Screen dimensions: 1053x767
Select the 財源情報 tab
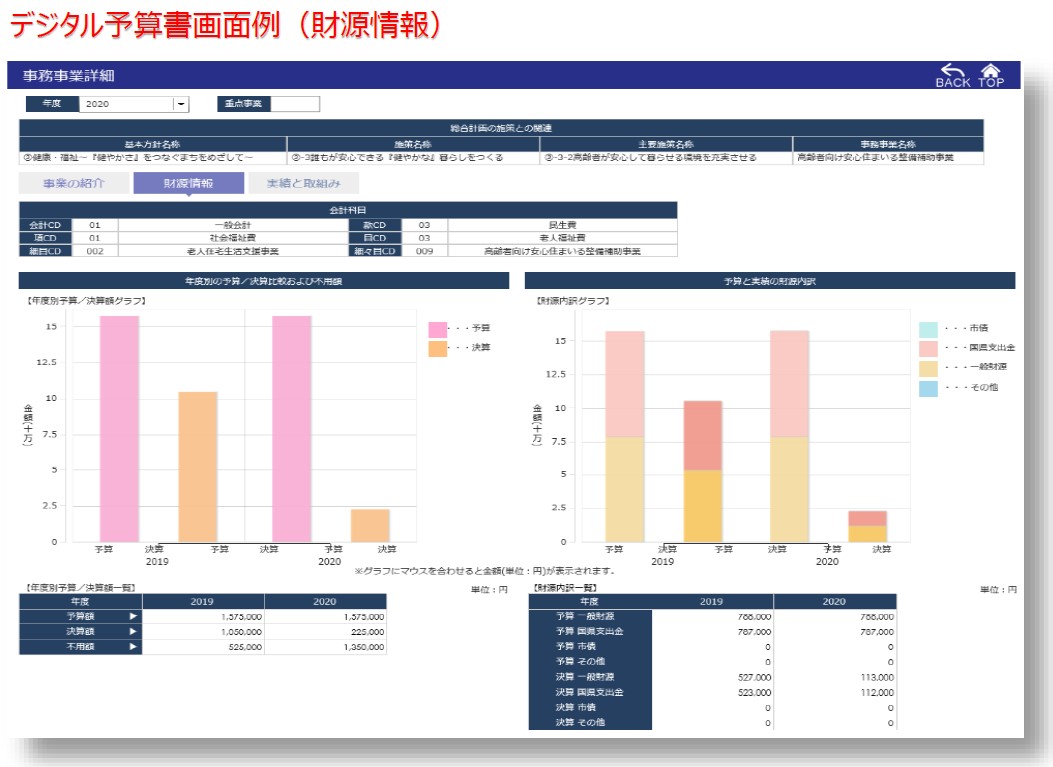pos(188,183)
